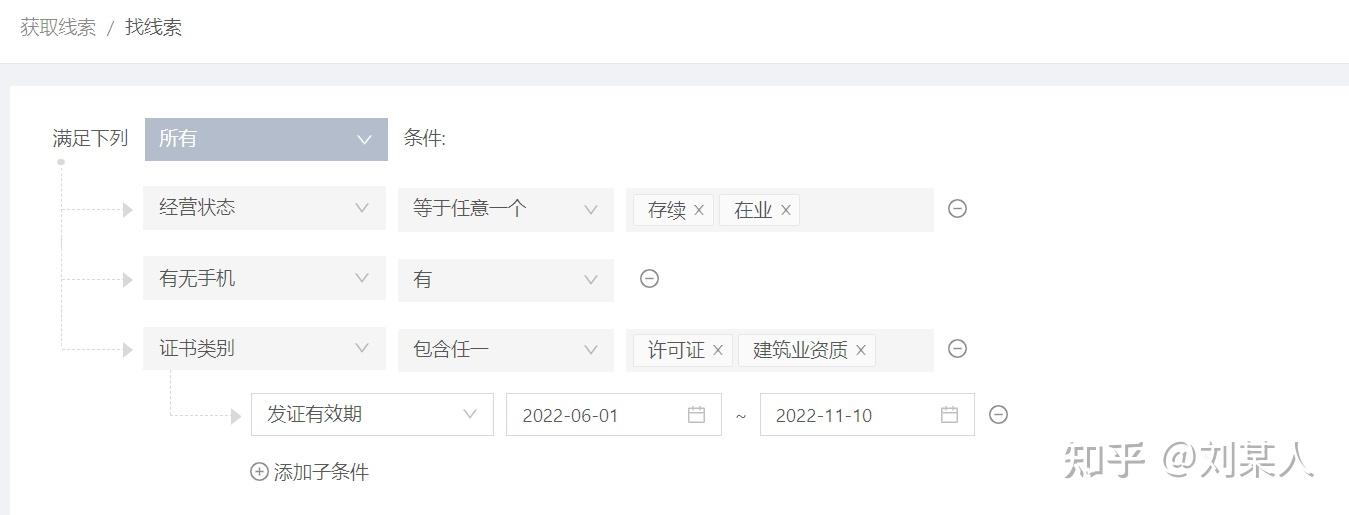Delete the 经营状态 condition row
Screen dimensions: 1349x515
coord(957,209)
